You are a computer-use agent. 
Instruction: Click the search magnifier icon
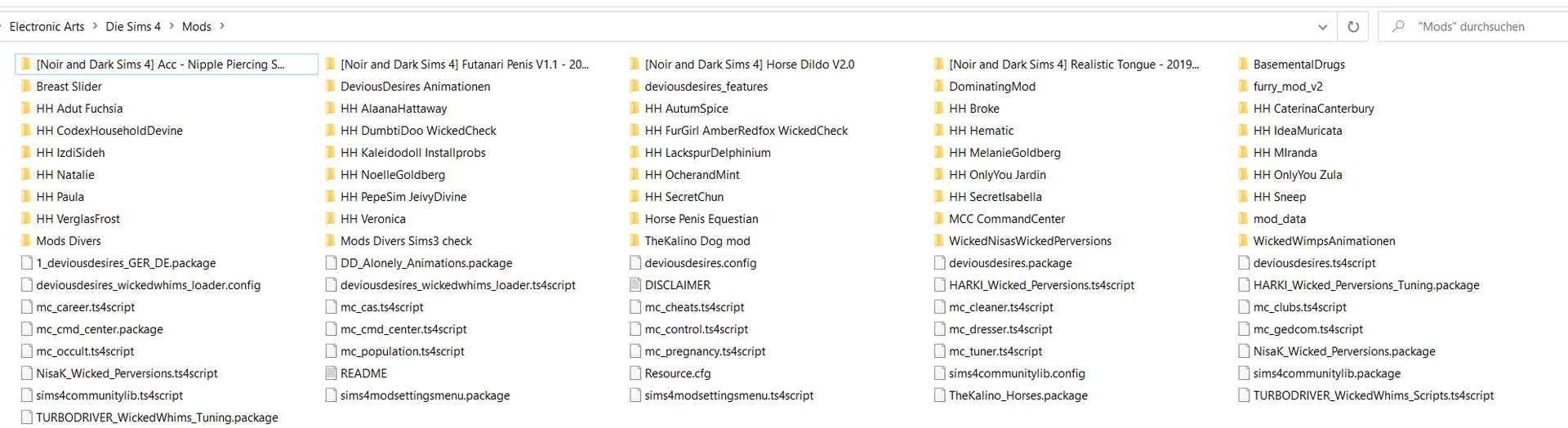tap(1398, 26)
